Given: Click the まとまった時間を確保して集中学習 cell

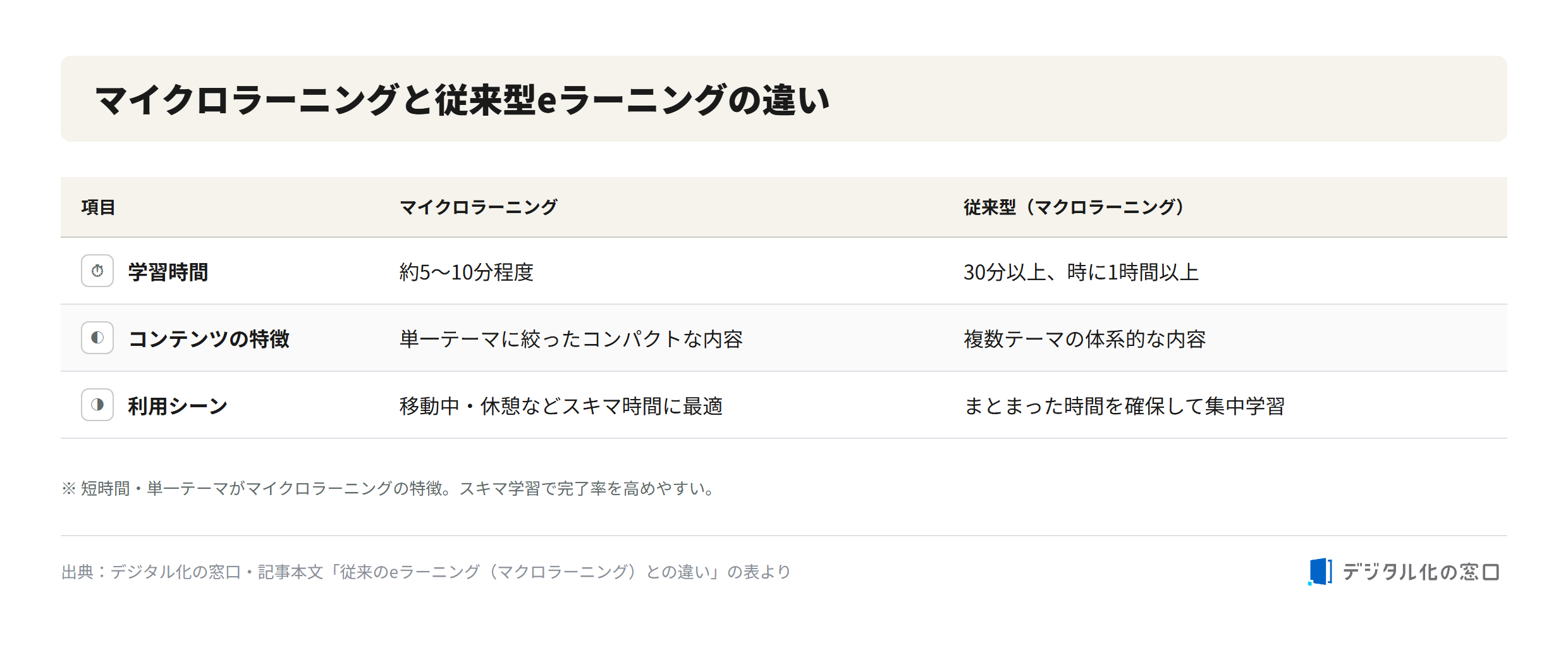Looking at the screenshot, I should (x=1124, y=406).
